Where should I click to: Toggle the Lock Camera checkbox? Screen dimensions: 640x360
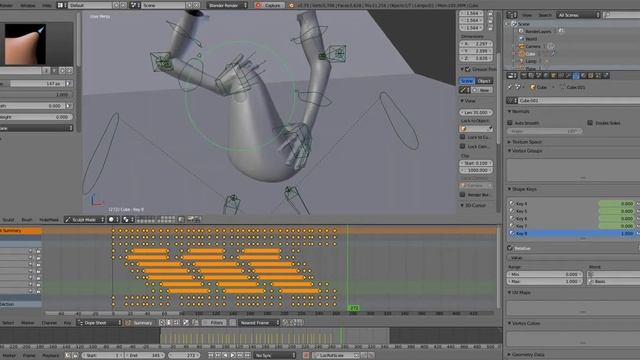point(463,146)
